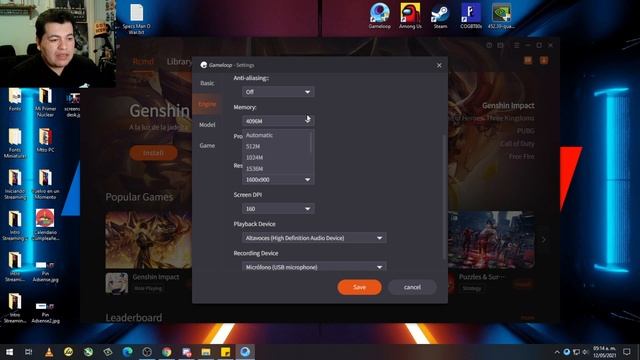Launch VLC from the taskbar

pos(49,352)
